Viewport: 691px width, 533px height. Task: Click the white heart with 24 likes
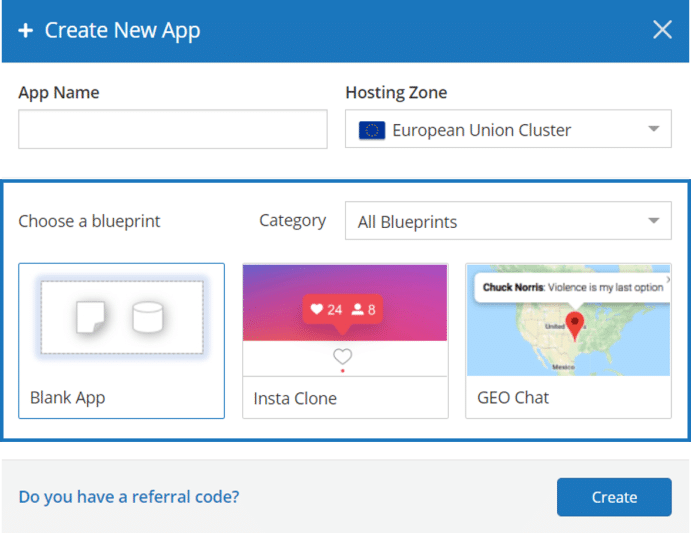pyautogui.click(x=317, y=310)
